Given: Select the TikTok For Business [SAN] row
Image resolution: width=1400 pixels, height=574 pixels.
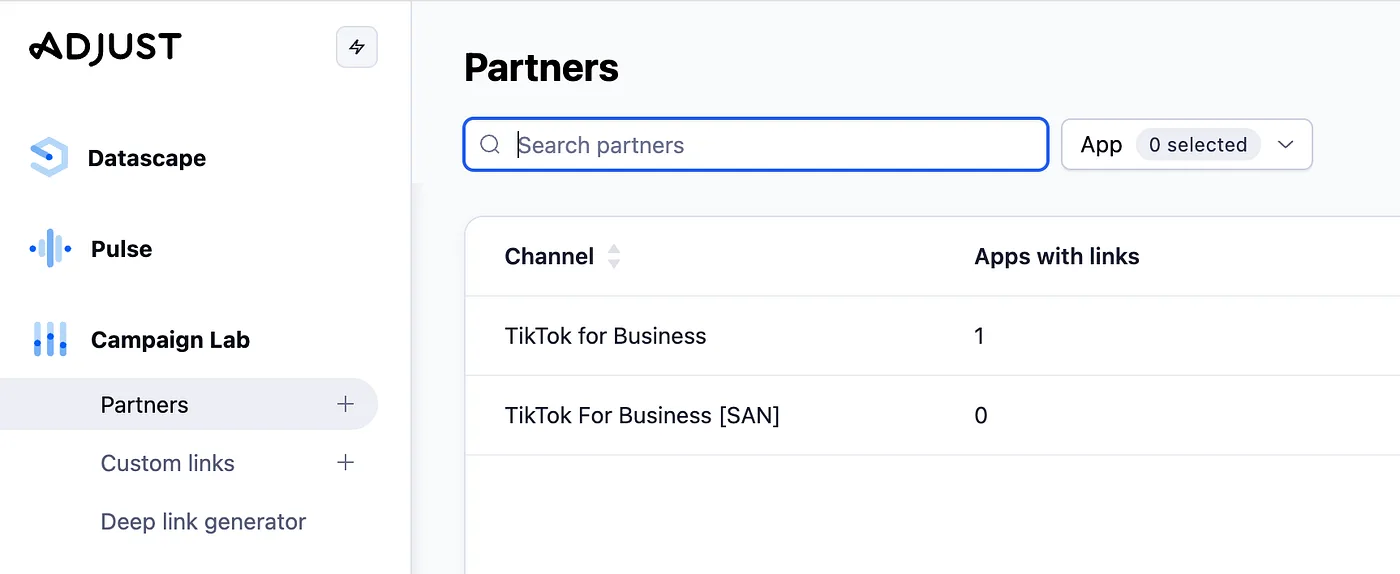Looking at the screenshot, I should pos(932,416).
